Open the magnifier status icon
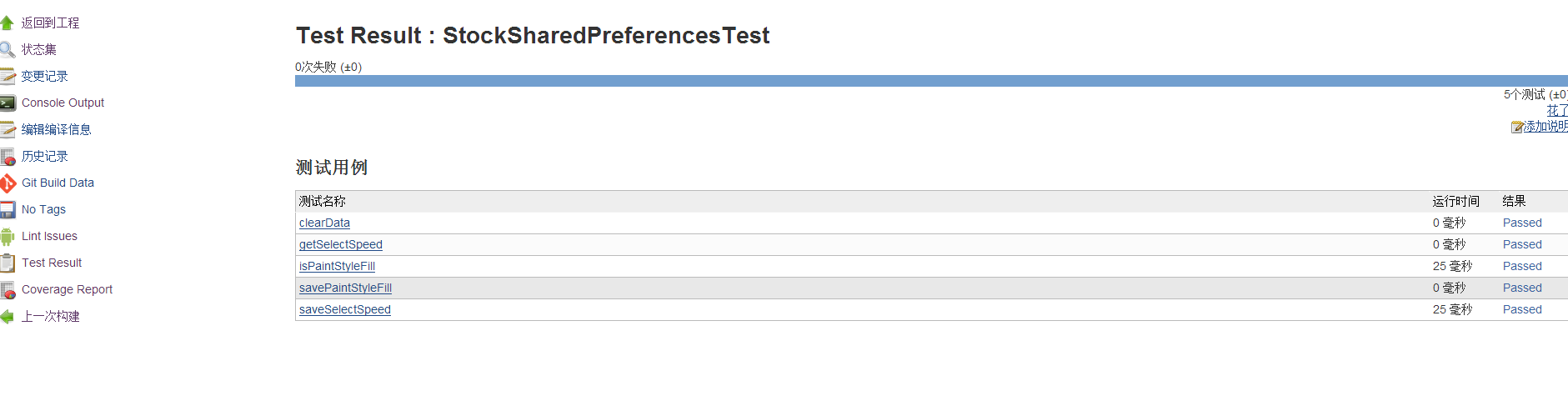 click(8, 49)
